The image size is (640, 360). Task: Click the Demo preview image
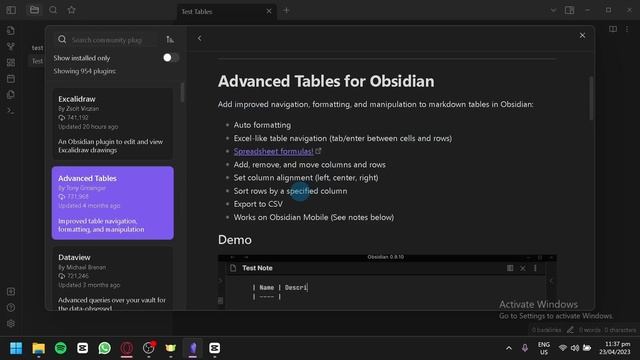(387, 282)
